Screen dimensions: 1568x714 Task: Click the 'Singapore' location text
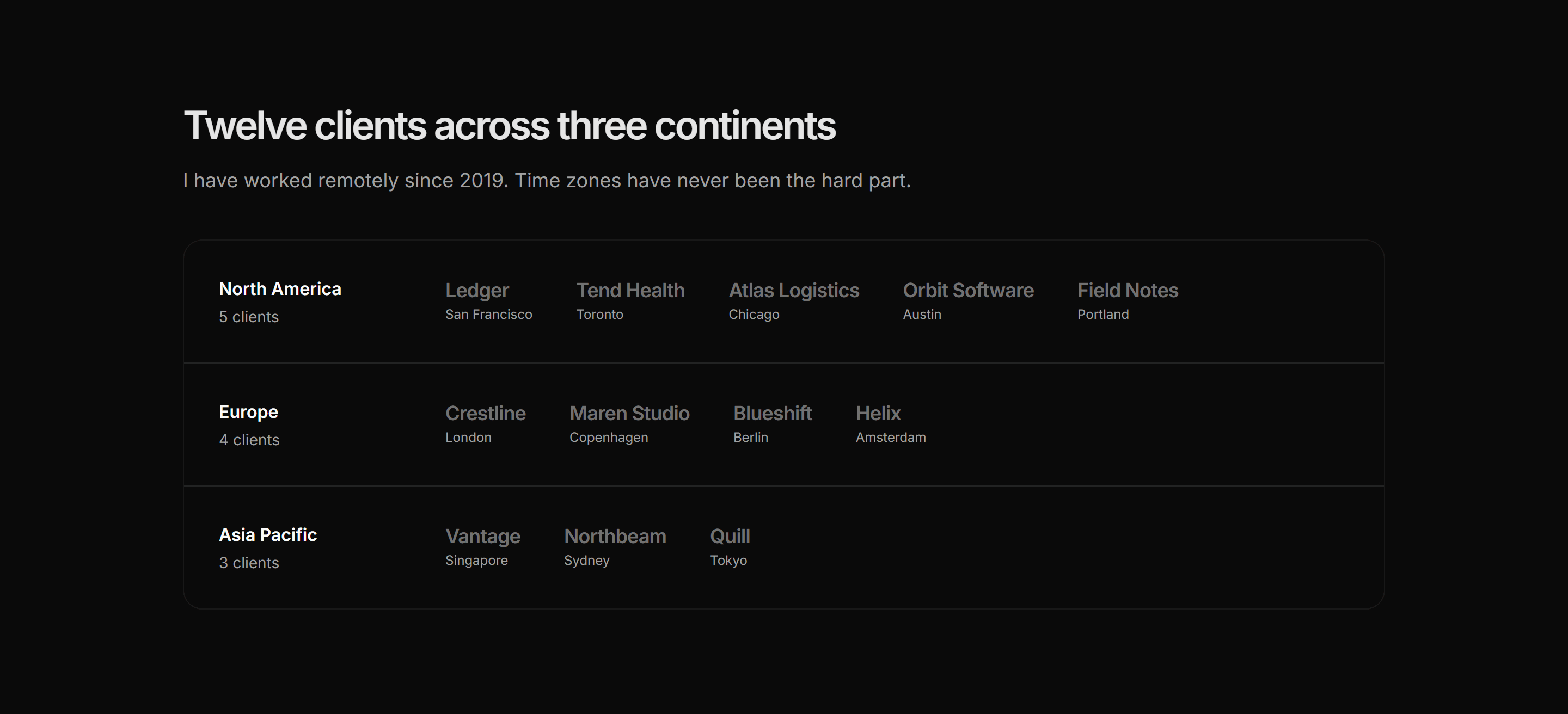tap(476, 560)
